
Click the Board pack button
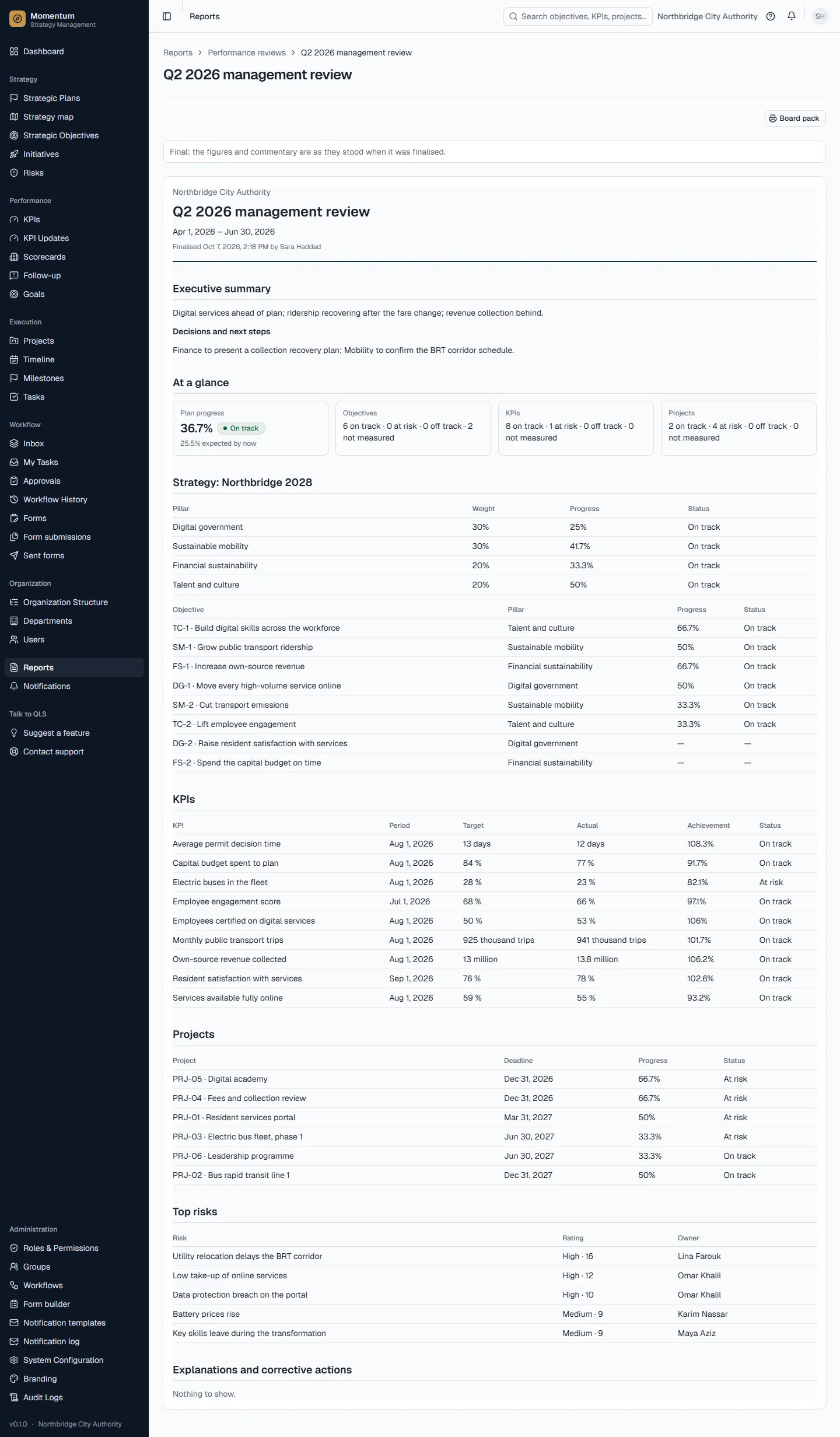(795, 118)
